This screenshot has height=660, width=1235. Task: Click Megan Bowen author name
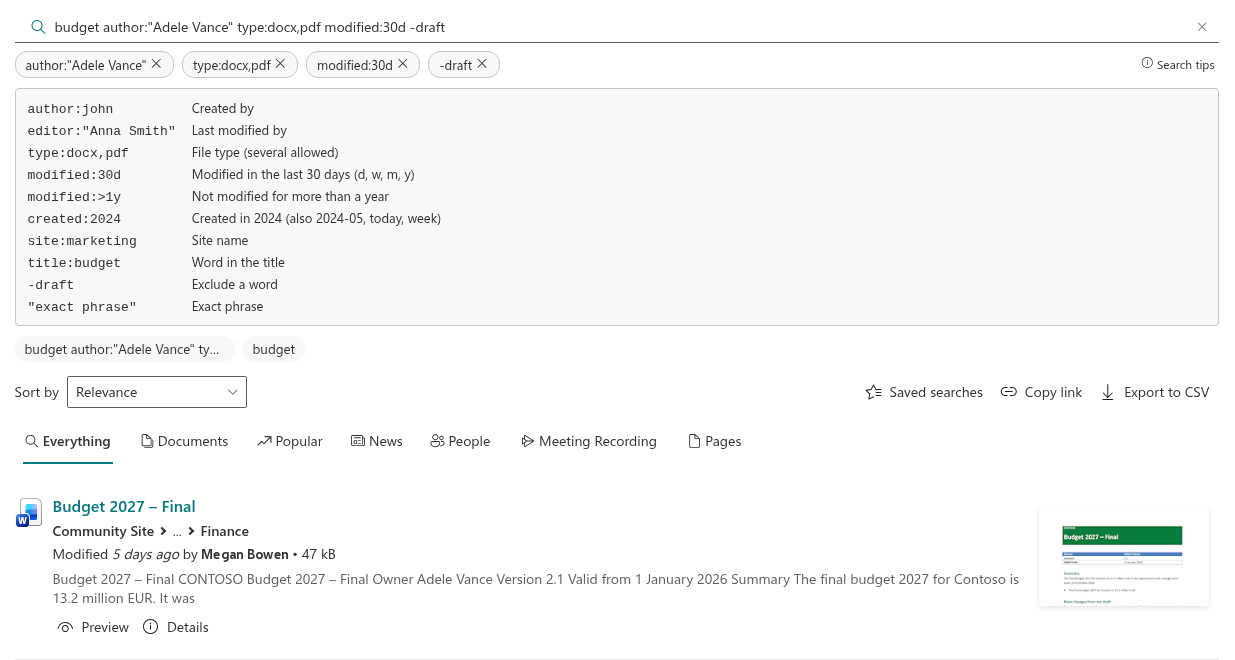[x=245, y=554]
